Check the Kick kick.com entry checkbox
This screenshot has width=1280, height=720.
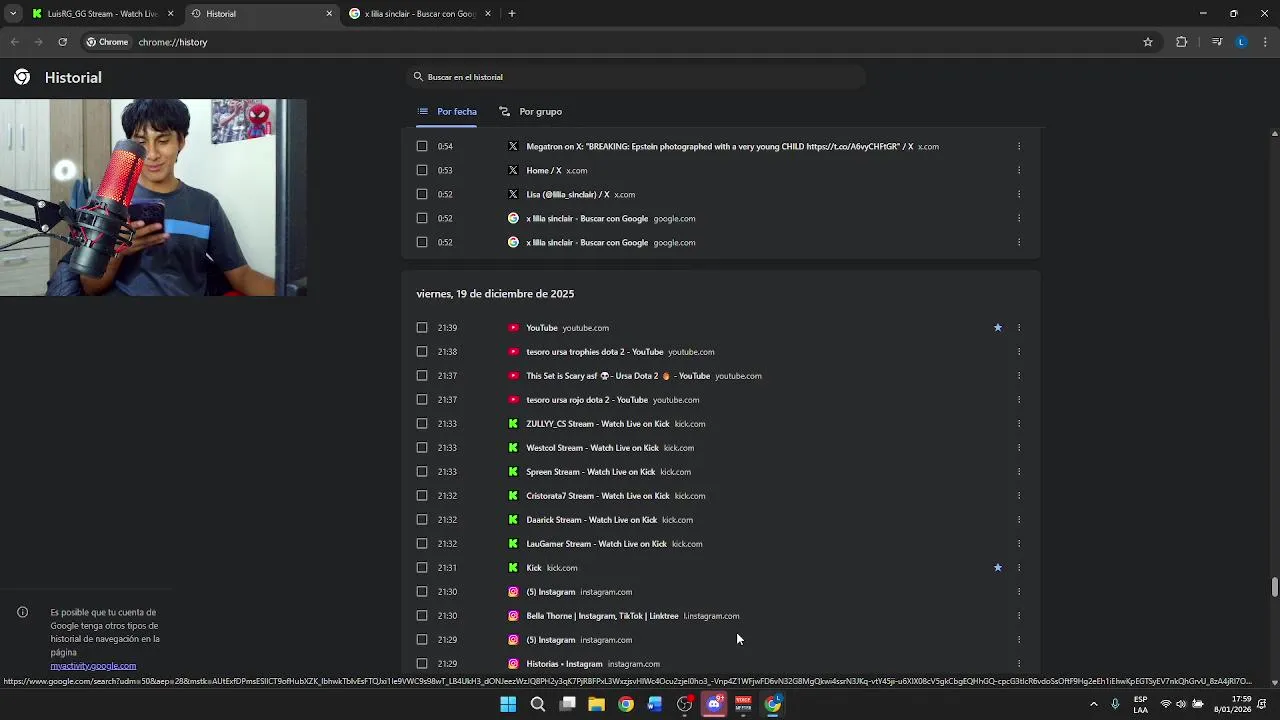(x=422, y=567)
